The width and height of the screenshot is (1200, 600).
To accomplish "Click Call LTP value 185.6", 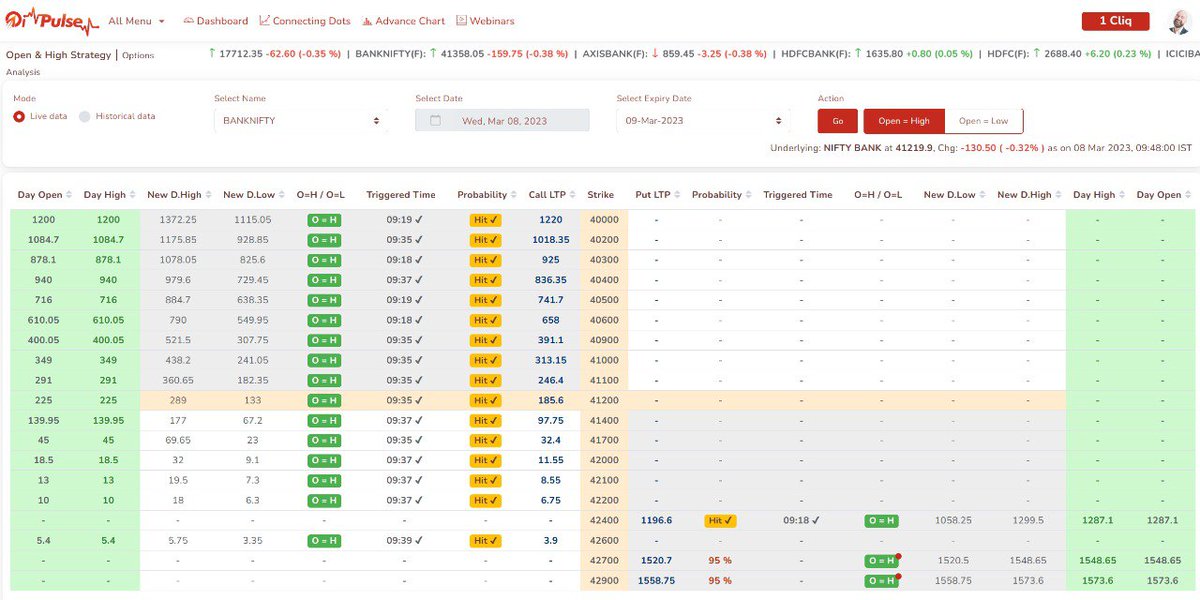I will [x=550, y=400].
